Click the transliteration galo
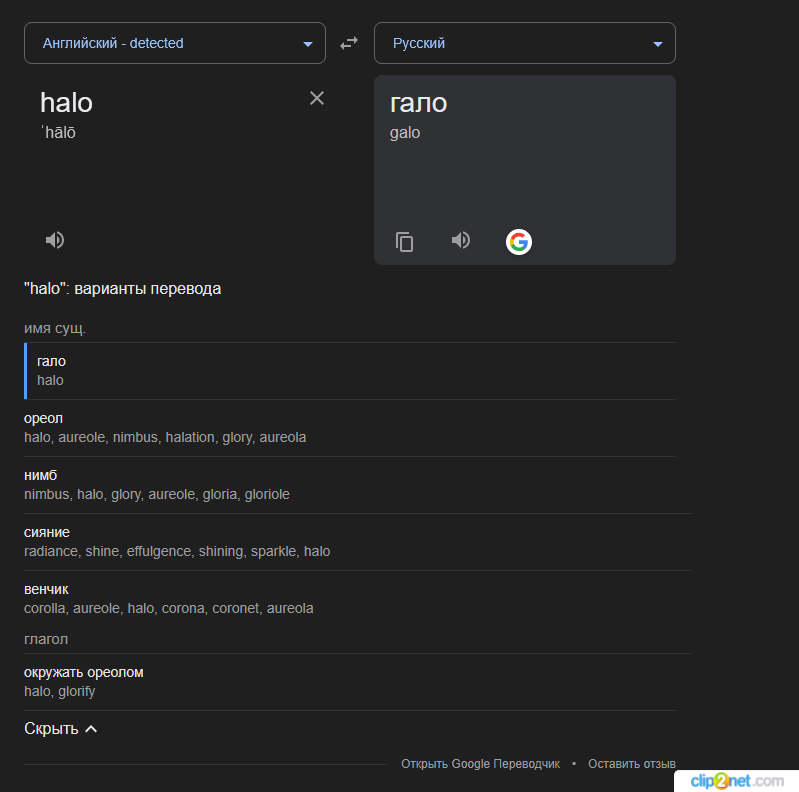 coord(405,133)
